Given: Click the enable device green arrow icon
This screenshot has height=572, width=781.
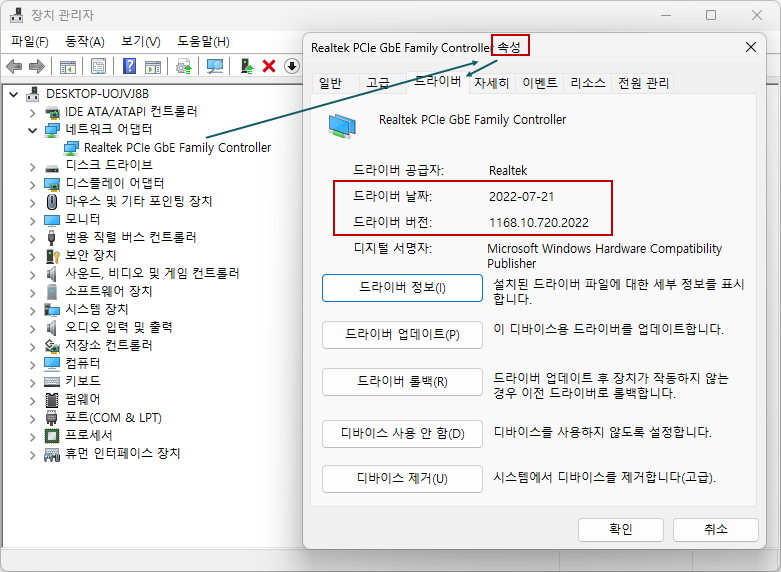Looking at the screenshot, I should point(247,66).
